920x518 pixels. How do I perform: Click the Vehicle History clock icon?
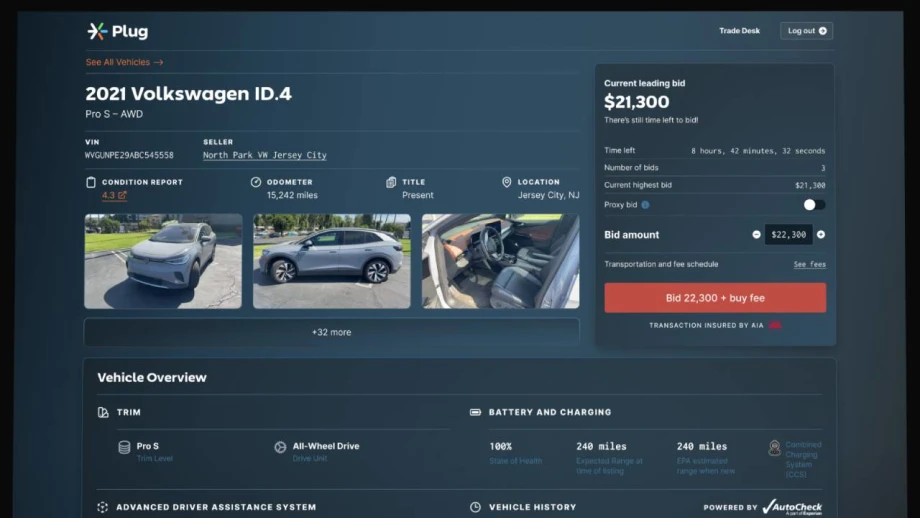tap(475, 507)
